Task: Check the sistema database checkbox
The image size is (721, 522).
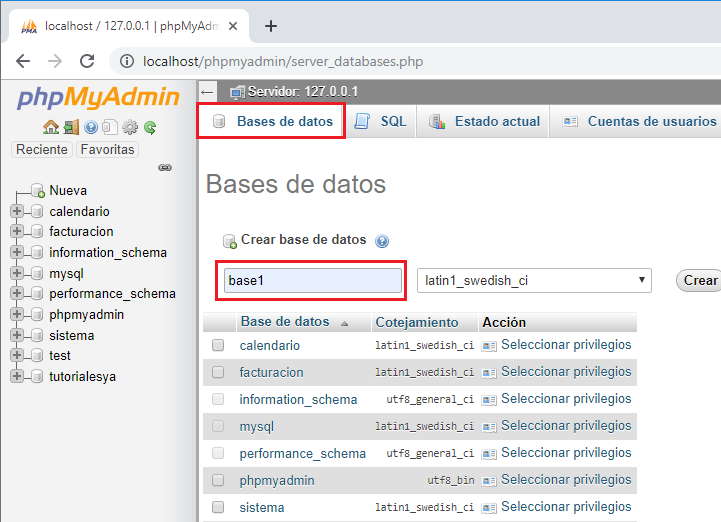Action: [x=218, y=507]
